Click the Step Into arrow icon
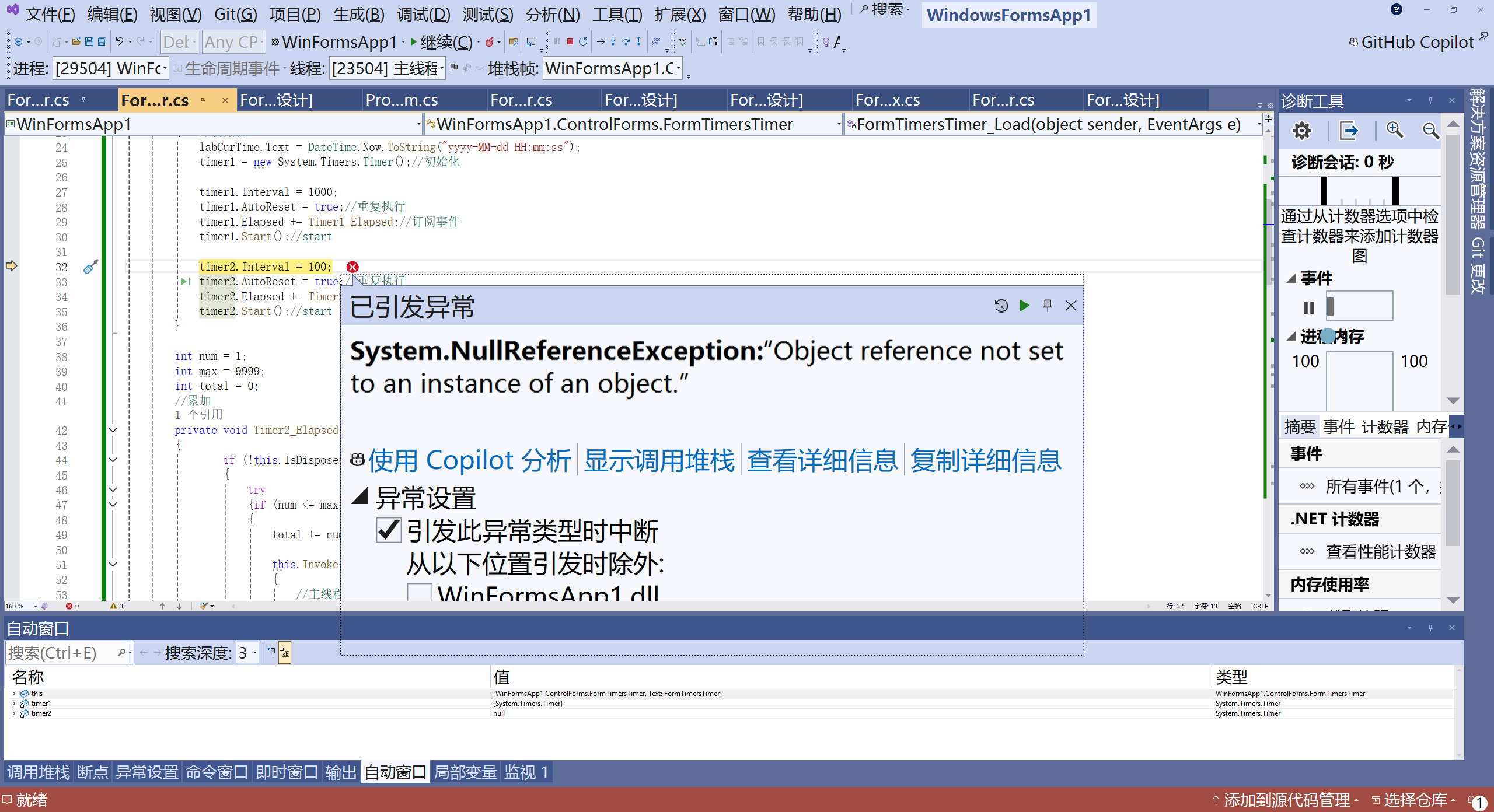This screenshot has width=1494, height=812. tap(613, 41)
